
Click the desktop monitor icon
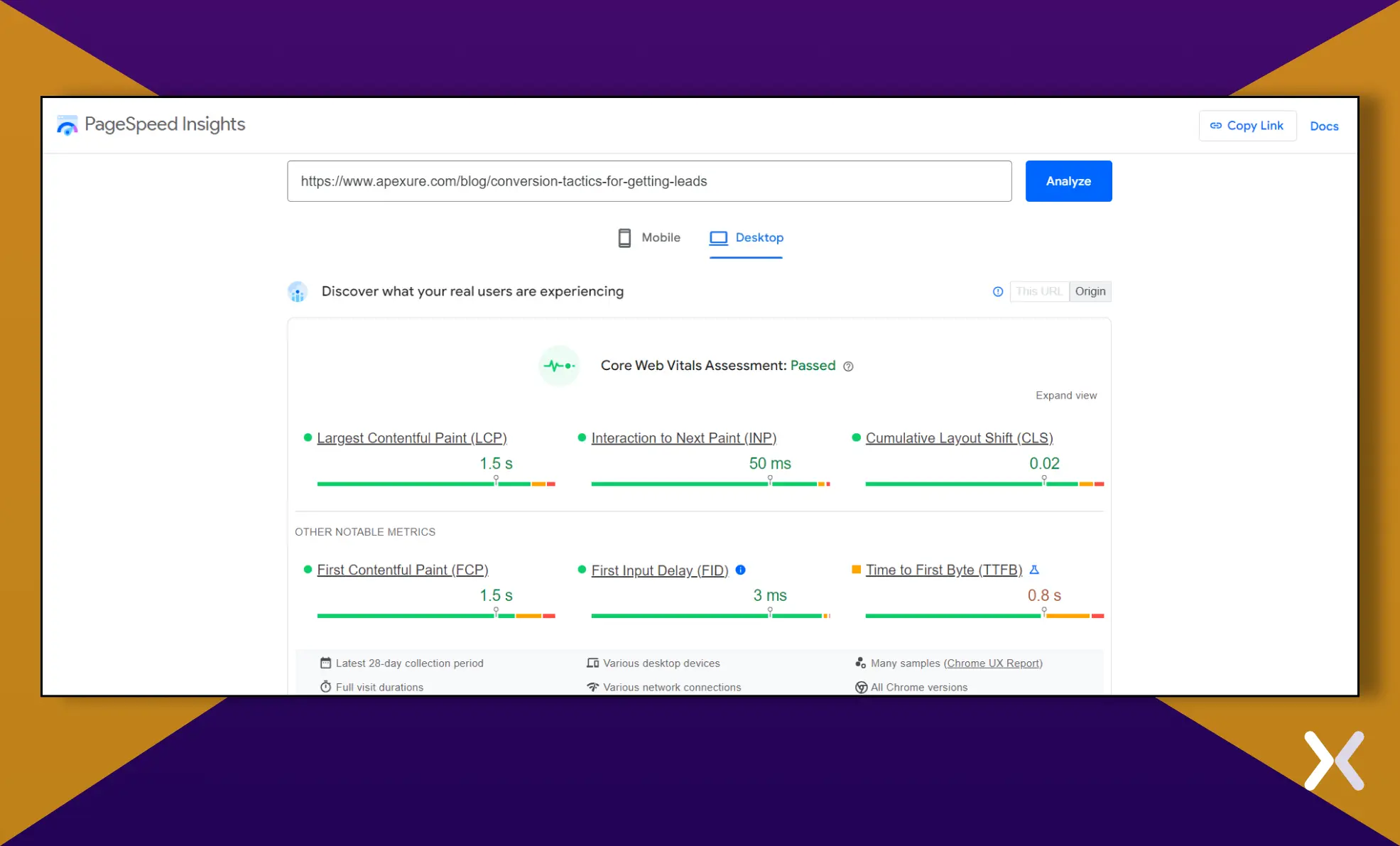pos(719,238)
